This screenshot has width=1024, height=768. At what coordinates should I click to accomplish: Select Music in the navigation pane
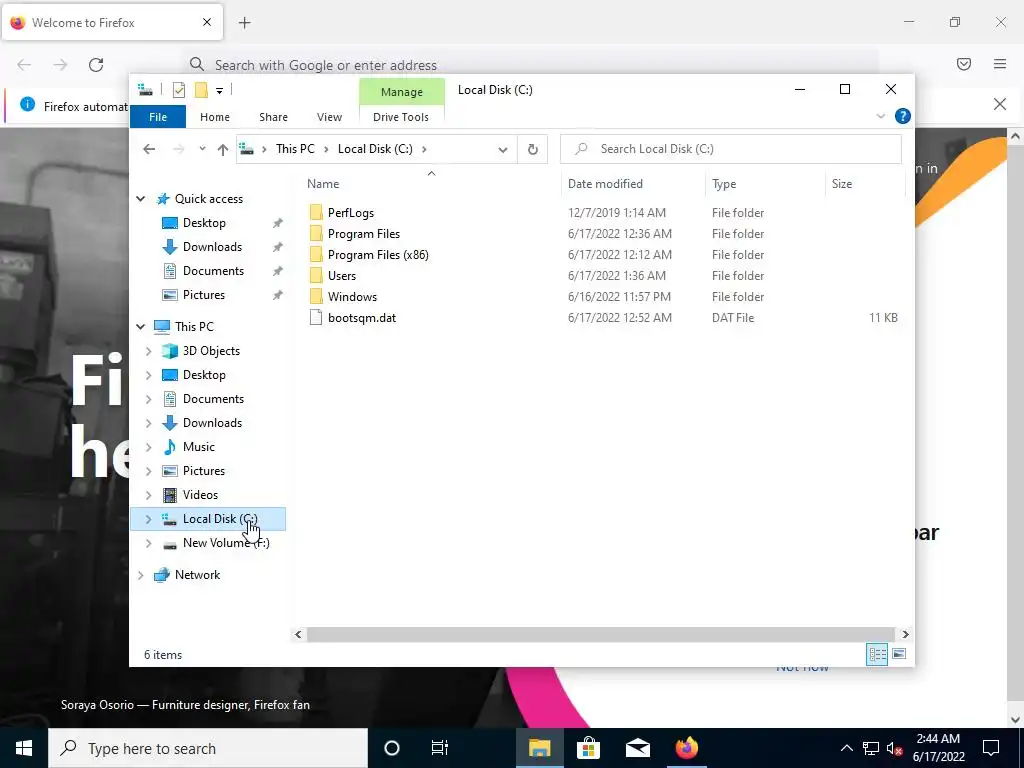tap(199, 447)
